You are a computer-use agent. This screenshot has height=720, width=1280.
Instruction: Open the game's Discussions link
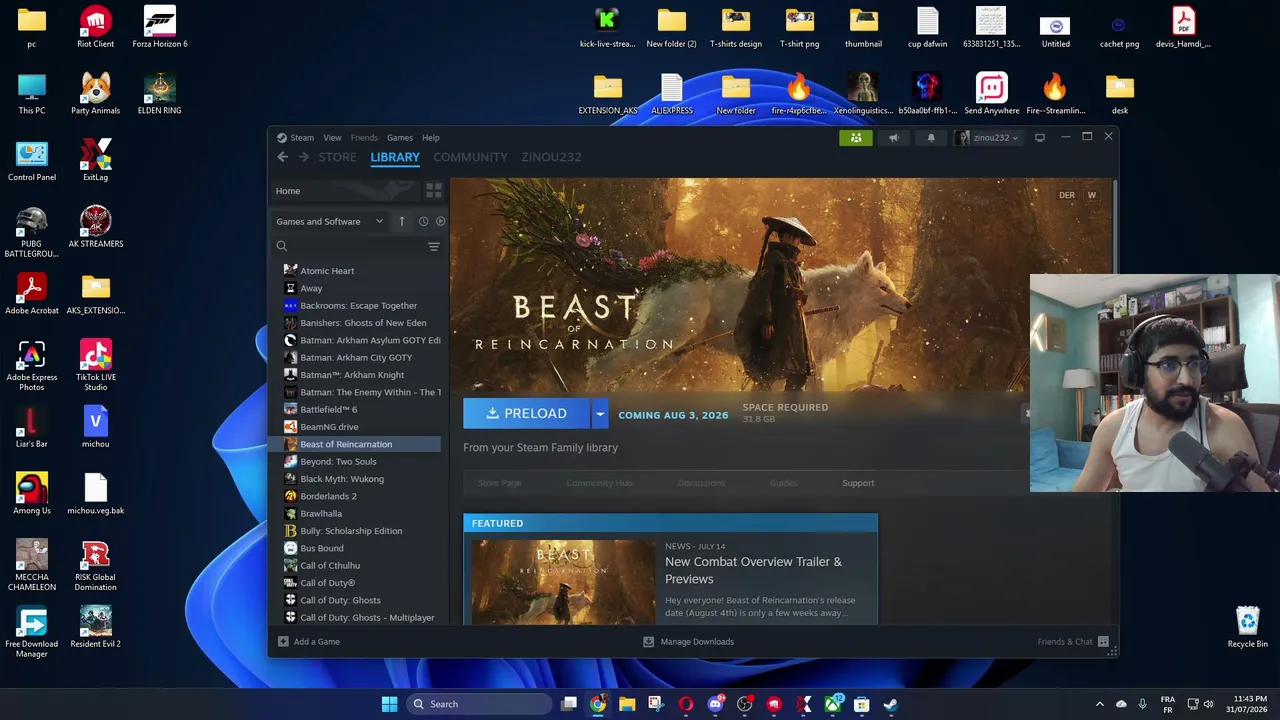click(701, 483)
